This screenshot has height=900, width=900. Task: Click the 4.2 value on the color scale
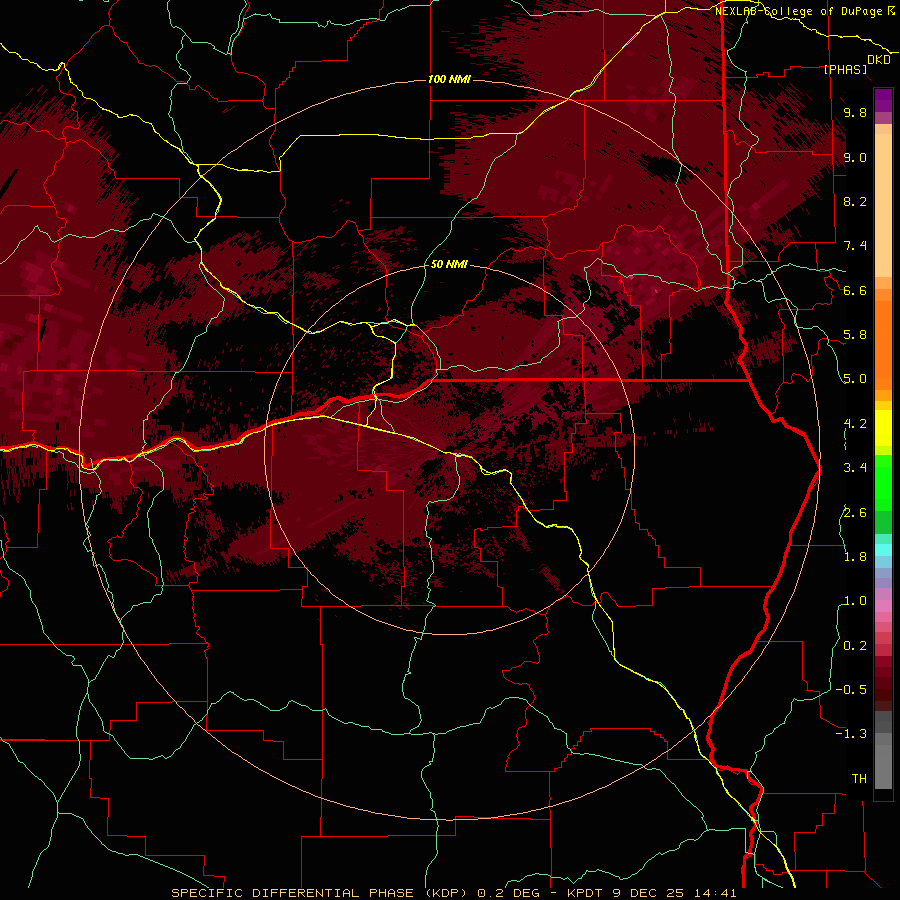pyautogui.click(x=855, y=424)
